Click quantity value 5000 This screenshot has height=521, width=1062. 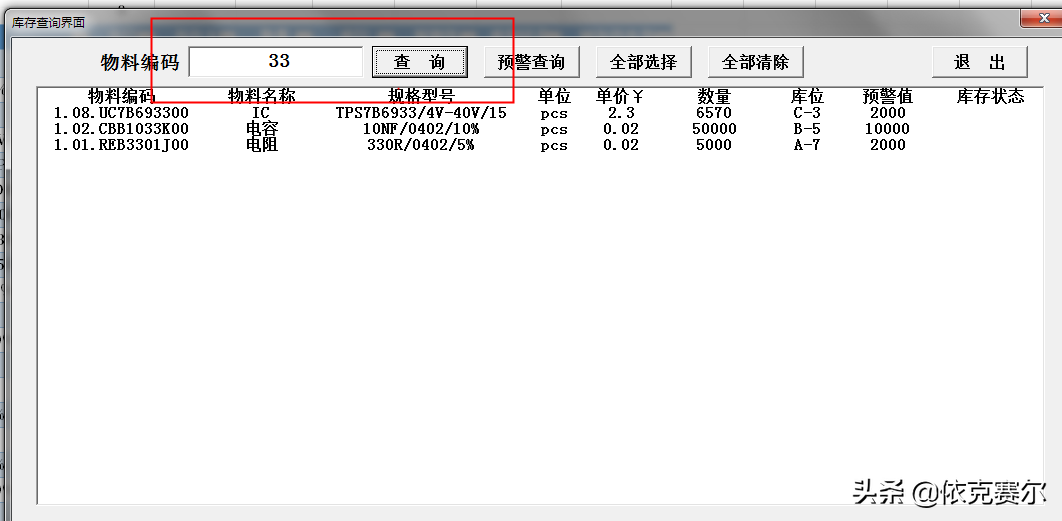(714, 145)
